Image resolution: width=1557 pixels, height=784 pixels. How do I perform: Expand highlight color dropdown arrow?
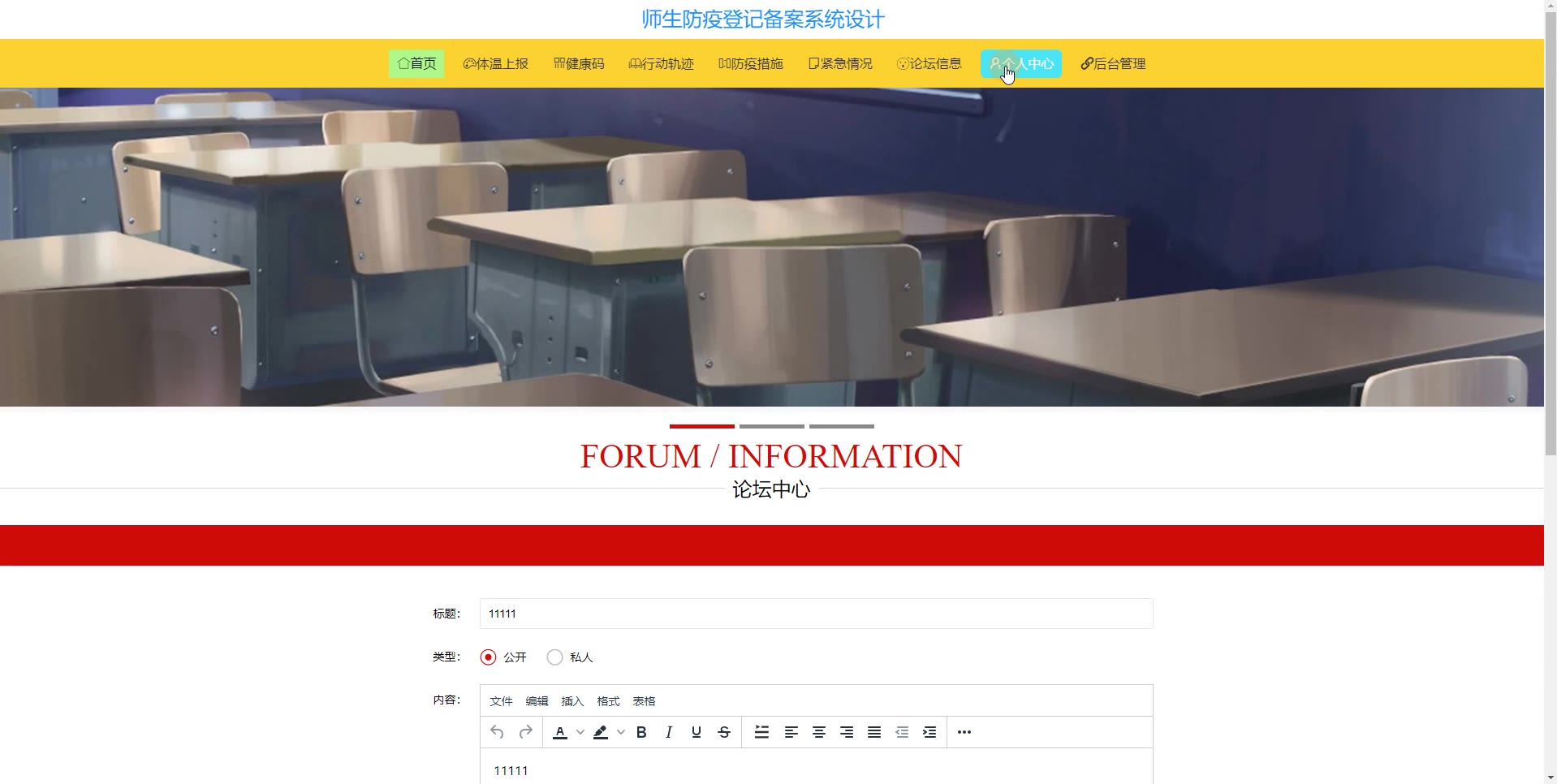point(621,732)
